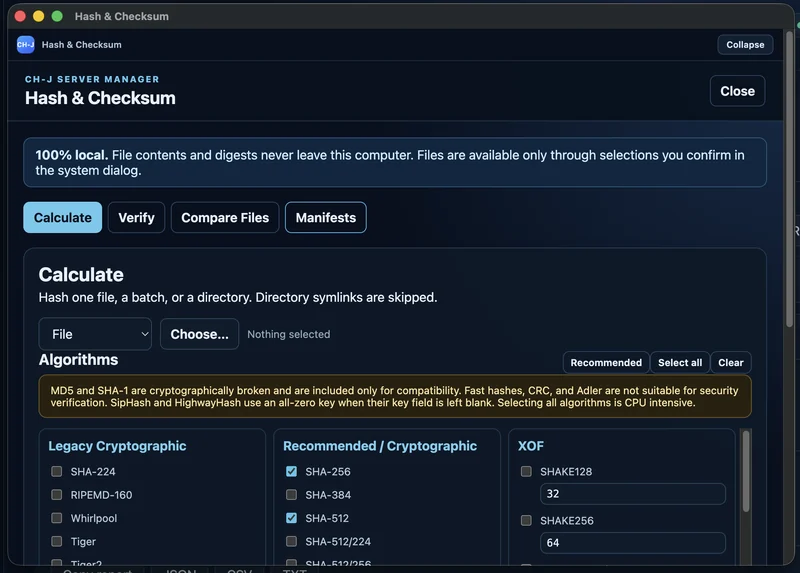800x573 pixels.
Task: Enable the RIPEMD-160 checkbox
Action: 57,494
